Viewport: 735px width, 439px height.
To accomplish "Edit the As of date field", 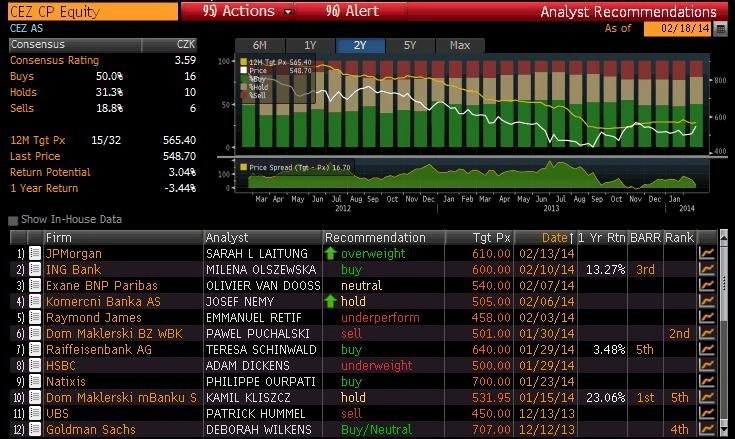I will click(678, 29).
